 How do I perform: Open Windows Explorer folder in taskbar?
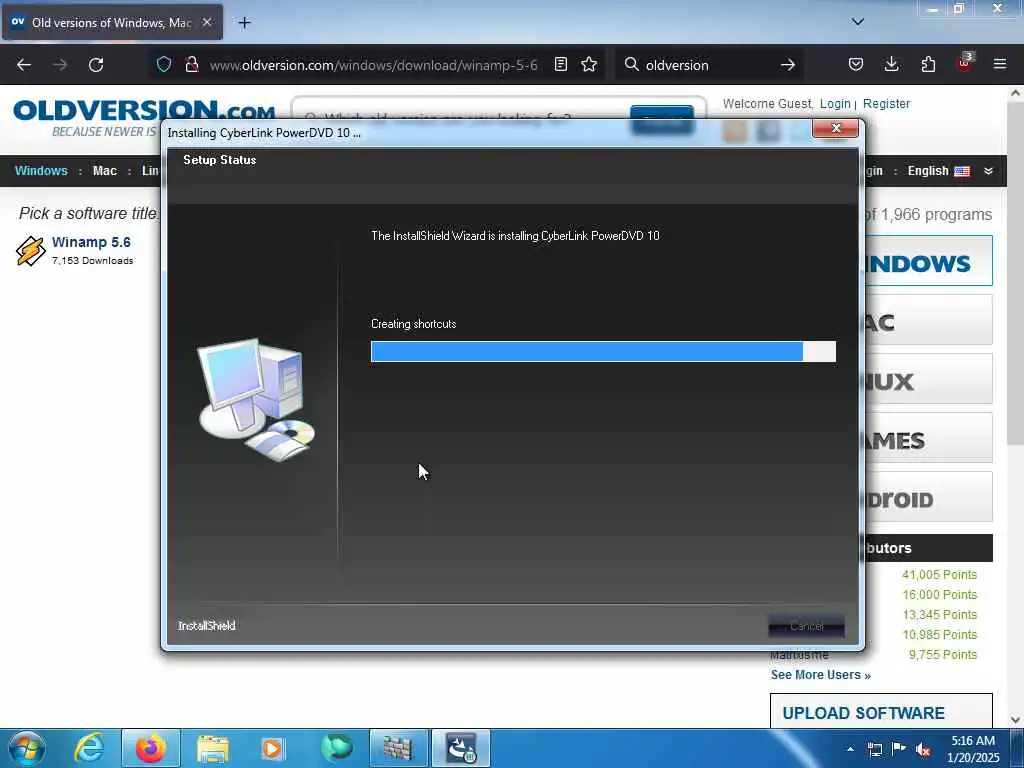click(213, 748)
